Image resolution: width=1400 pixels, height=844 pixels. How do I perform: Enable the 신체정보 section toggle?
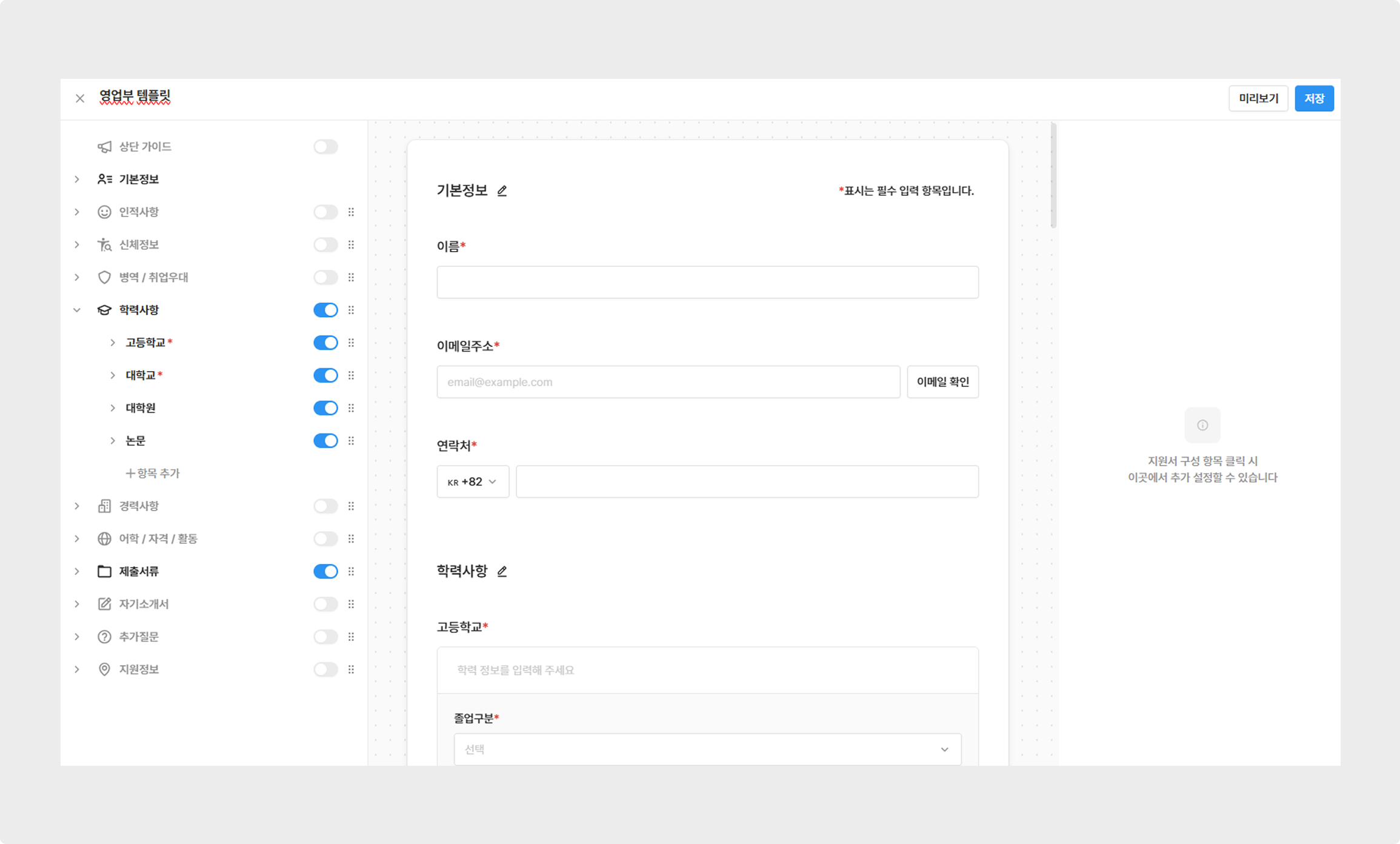pos(325,245)
